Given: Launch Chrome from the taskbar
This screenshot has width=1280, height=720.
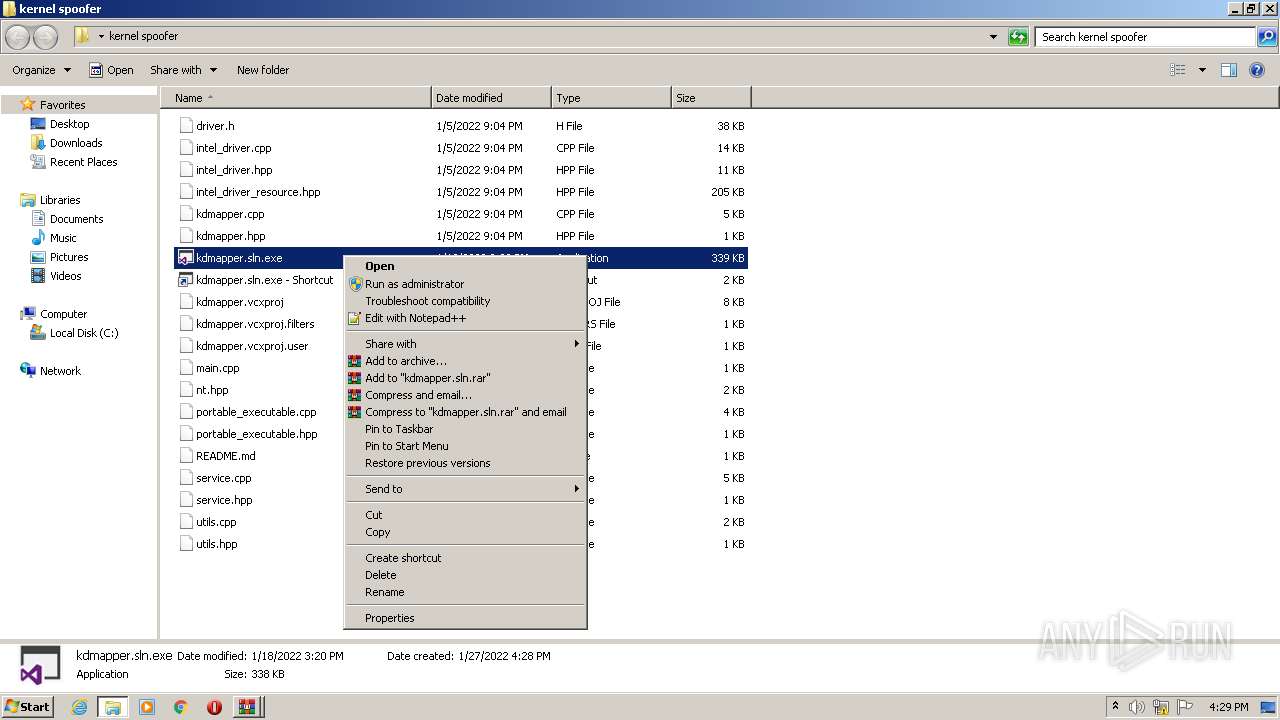Looking at the screenshot, I should [181, 707].
